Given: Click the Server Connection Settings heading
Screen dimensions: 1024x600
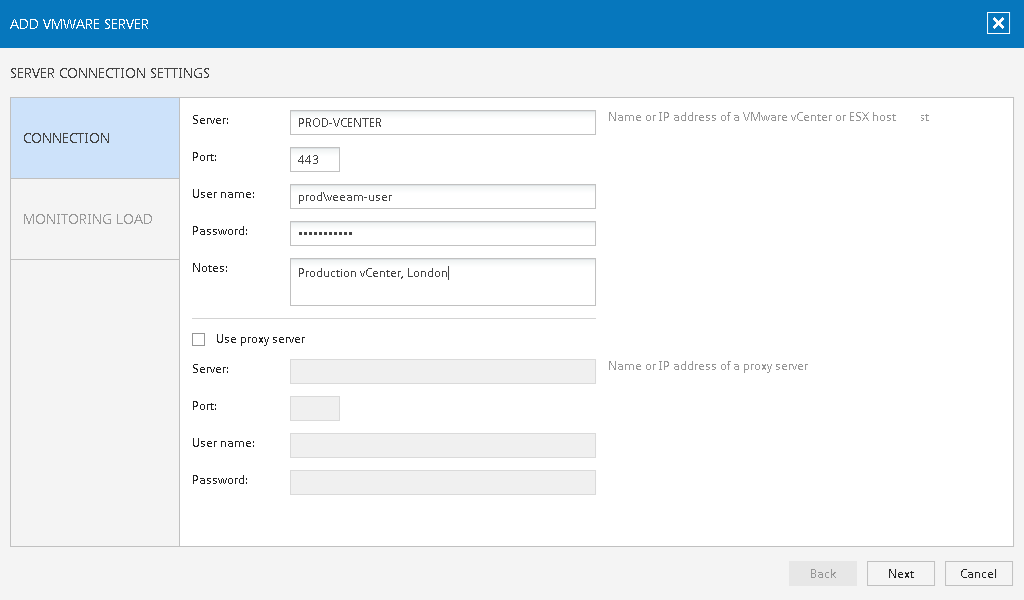Looking at the screenshot, I should click(x=110, y=73).
